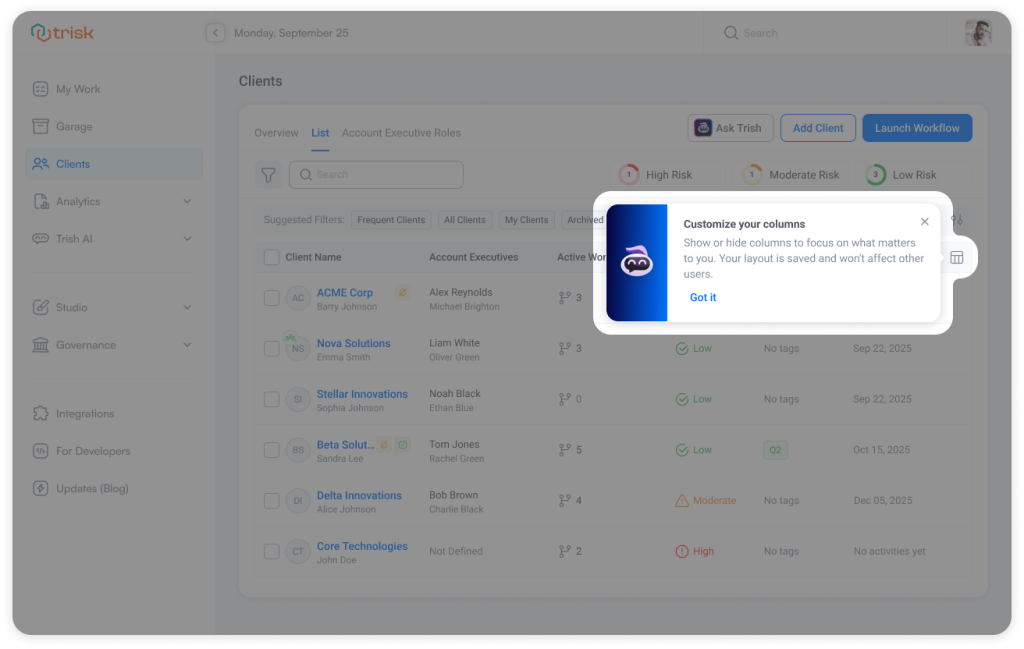Open the column customization icon
The image size is (1024, 649).
956,257
